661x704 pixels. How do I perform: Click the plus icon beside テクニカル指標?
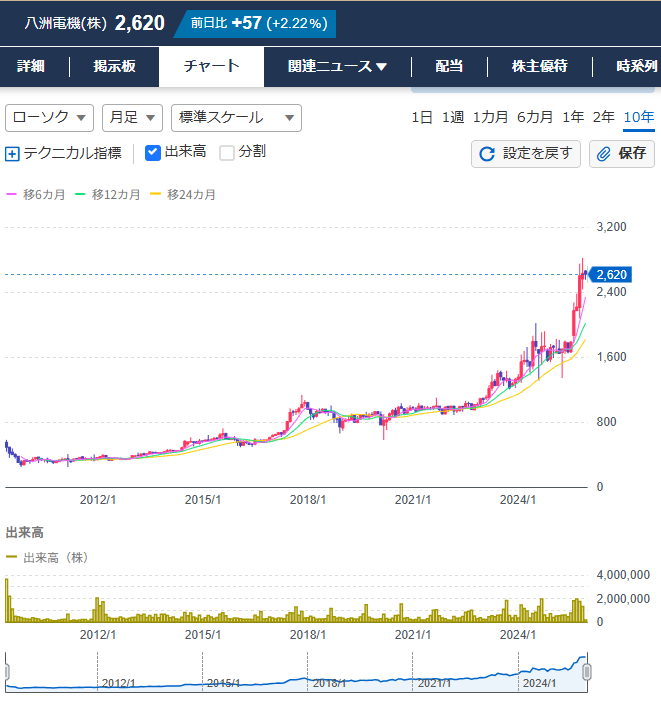[x=13, y=154]
